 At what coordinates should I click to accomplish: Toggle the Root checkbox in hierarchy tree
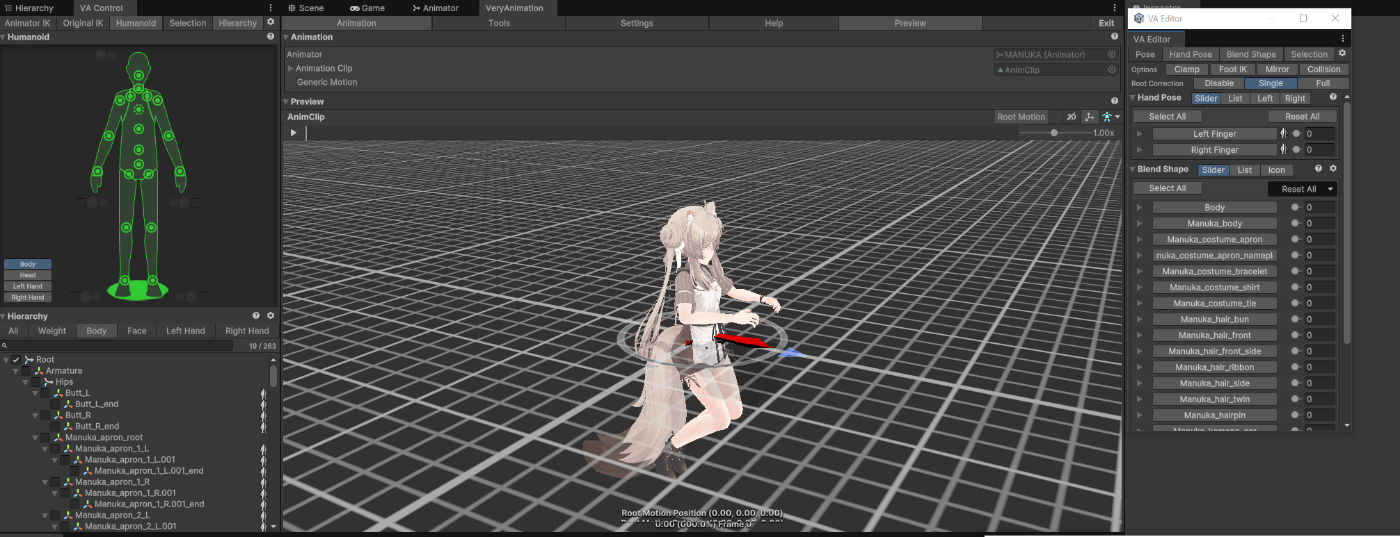click(16, 359)
